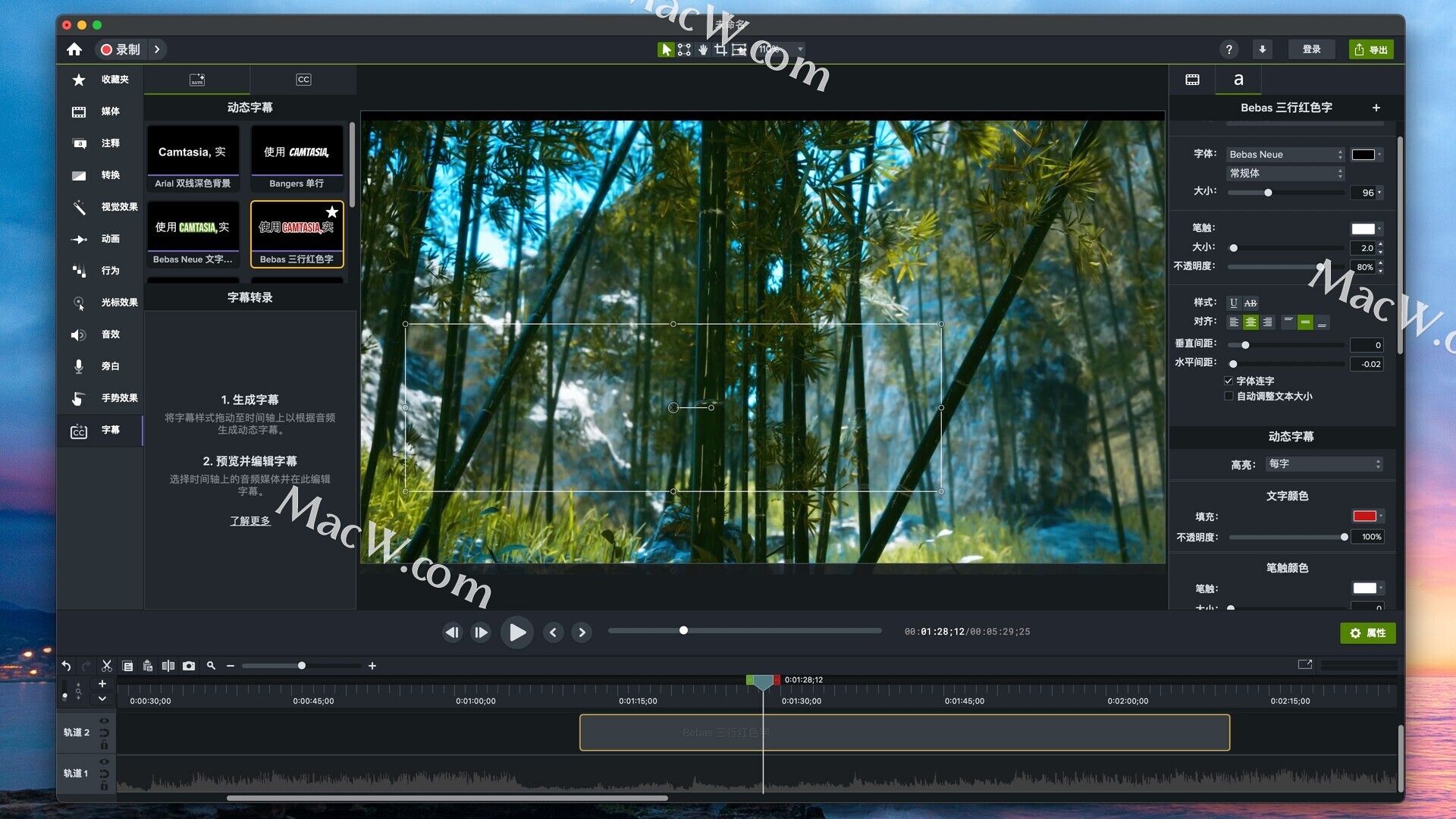Hide 轨道 2 using its eye icon
The image size is (1456, 819).
tap(104, 720)
